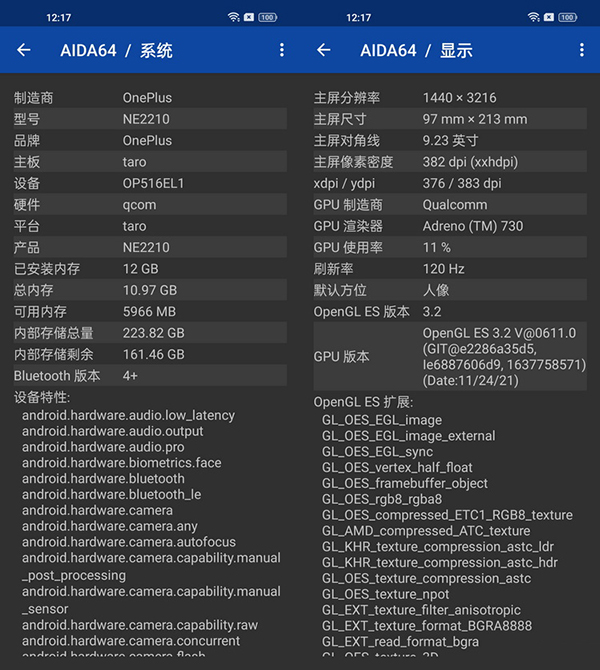
Task: Tap the 已安装内存 12 GB row
Action: 150,269
